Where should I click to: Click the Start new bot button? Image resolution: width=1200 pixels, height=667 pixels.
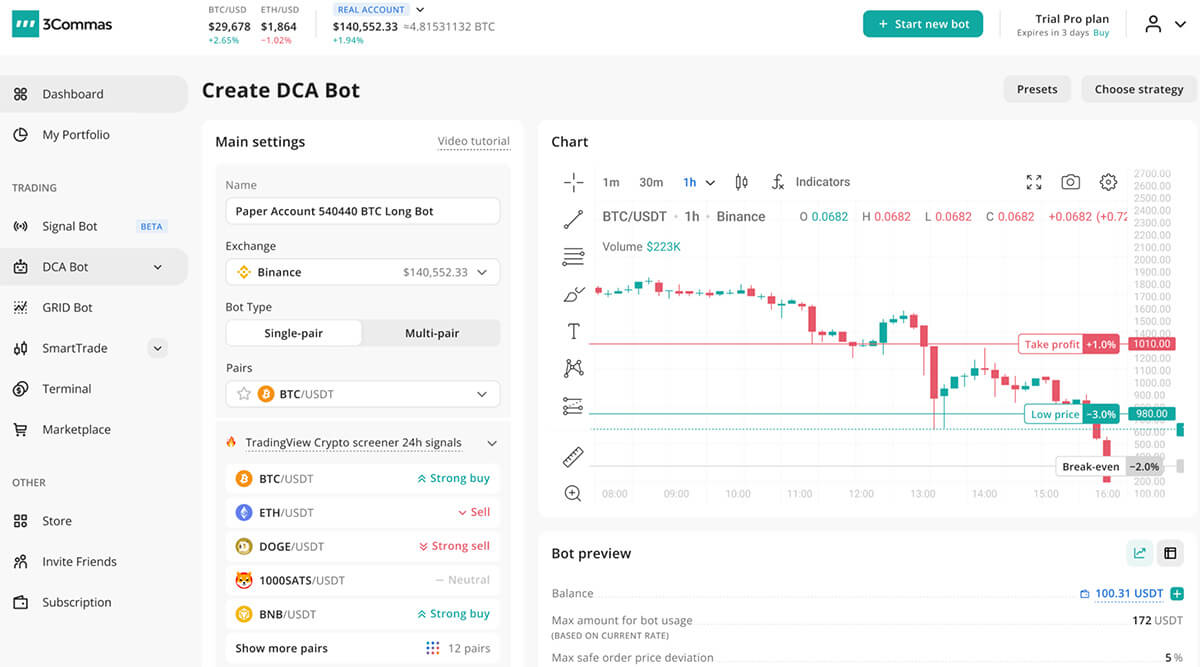[923, 24]
